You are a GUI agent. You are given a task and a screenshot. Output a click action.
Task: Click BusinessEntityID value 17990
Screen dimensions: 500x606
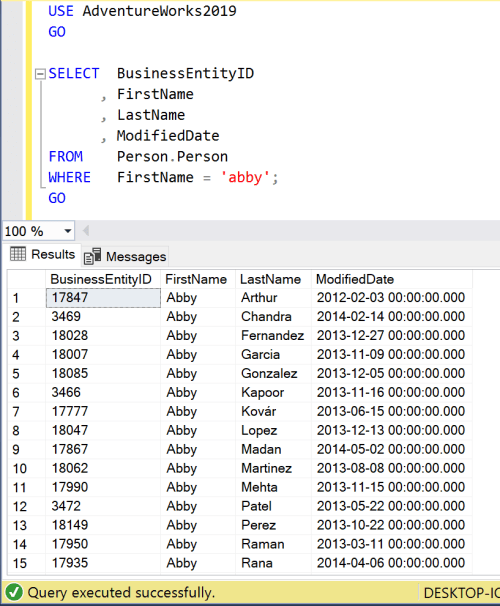click(x=103, y=487)
